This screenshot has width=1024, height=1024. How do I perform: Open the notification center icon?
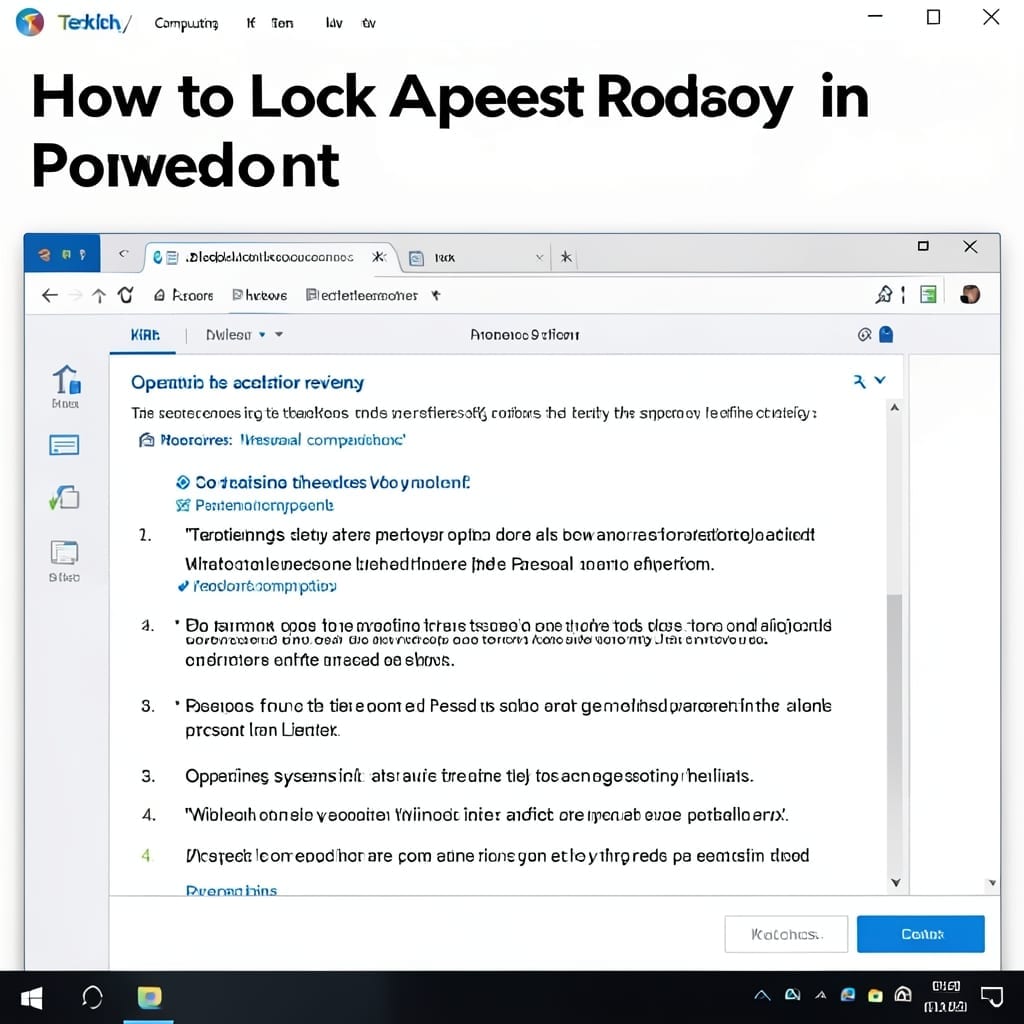992,997
